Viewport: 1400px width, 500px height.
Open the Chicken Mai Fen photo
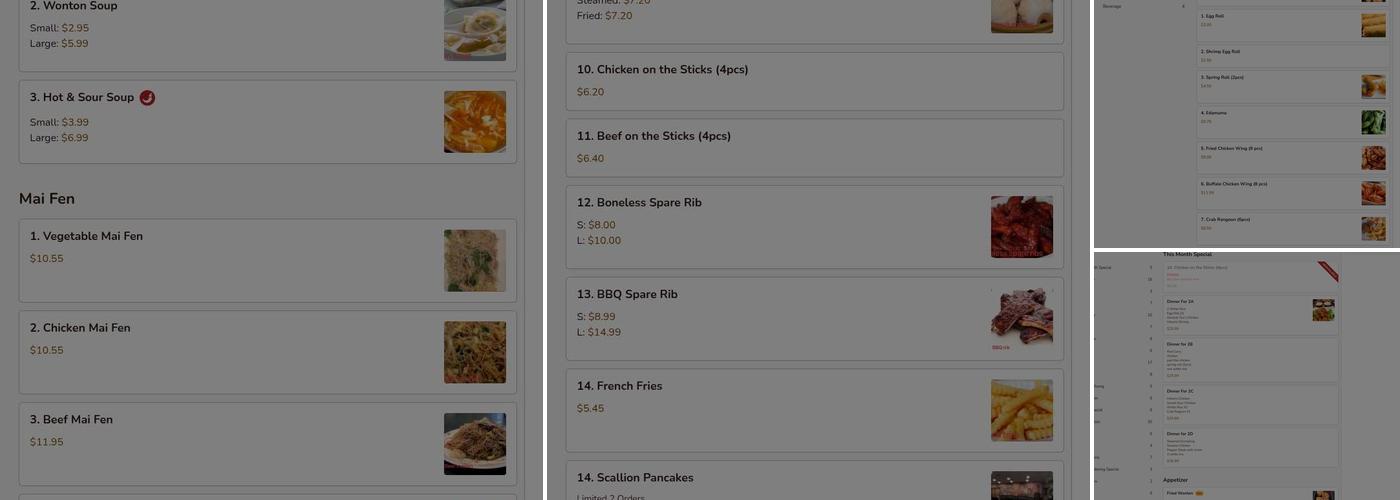pyautogui.click(x=474, y=352)
